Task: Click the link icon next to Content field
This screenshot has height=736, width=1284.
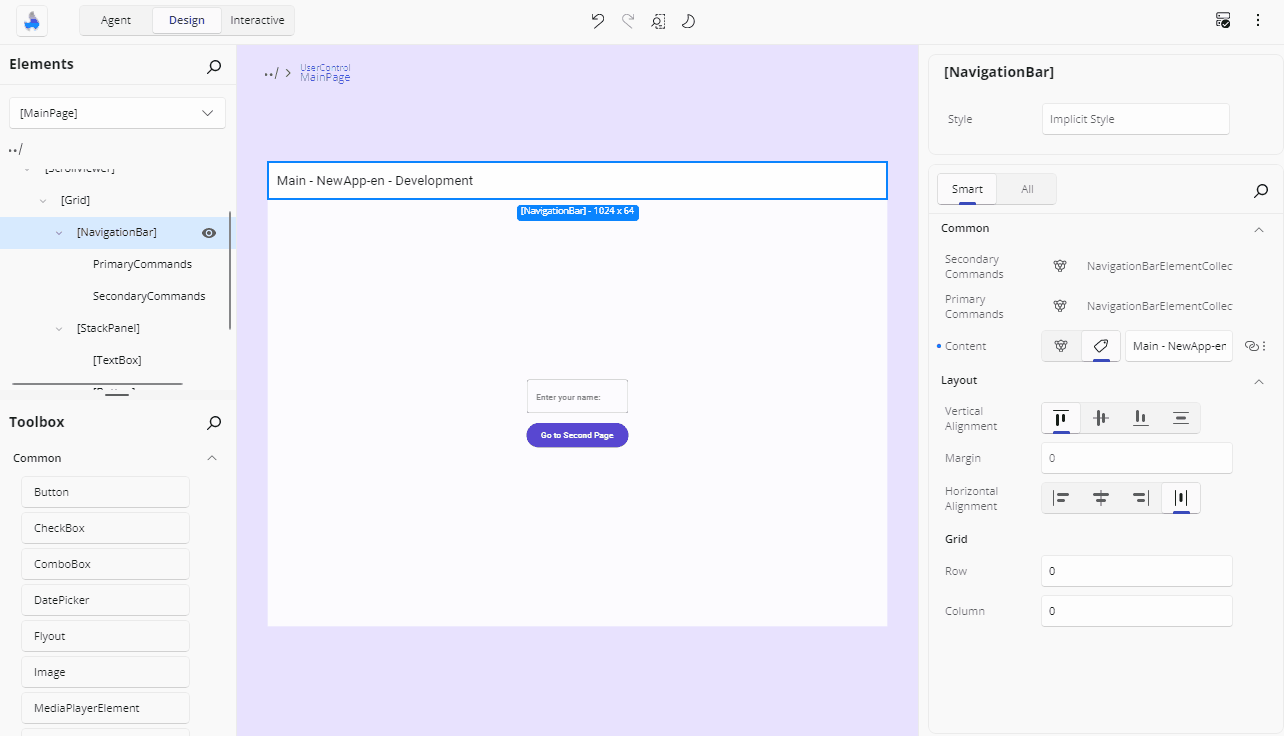Action: pos(1253,345)
